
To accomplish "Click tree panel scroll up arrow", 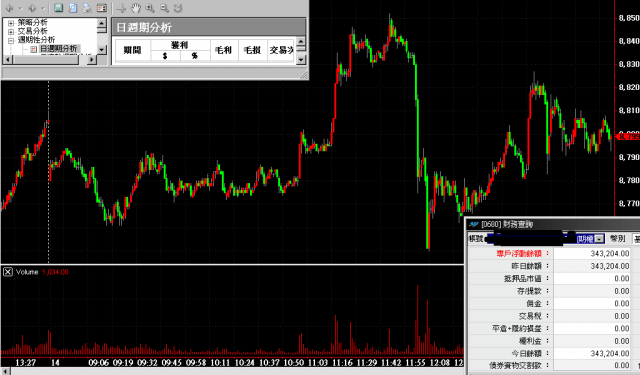I will coord(102,23).
